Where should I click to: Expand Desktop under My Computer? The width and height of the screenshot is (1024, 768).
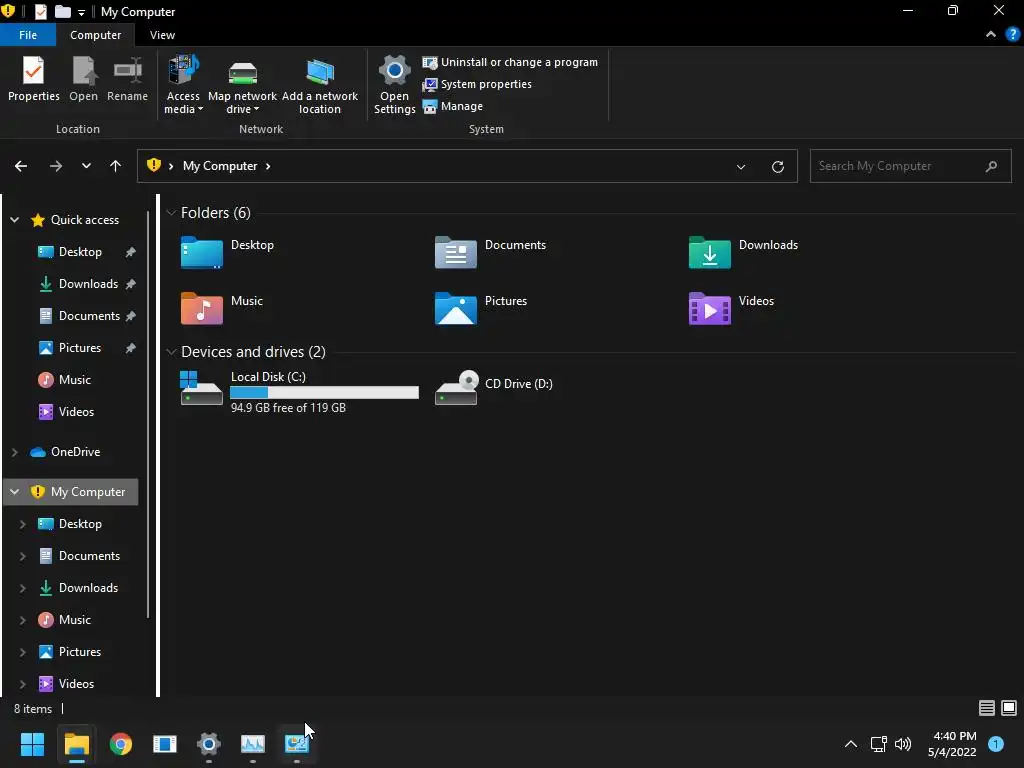[x=22, y=524]
